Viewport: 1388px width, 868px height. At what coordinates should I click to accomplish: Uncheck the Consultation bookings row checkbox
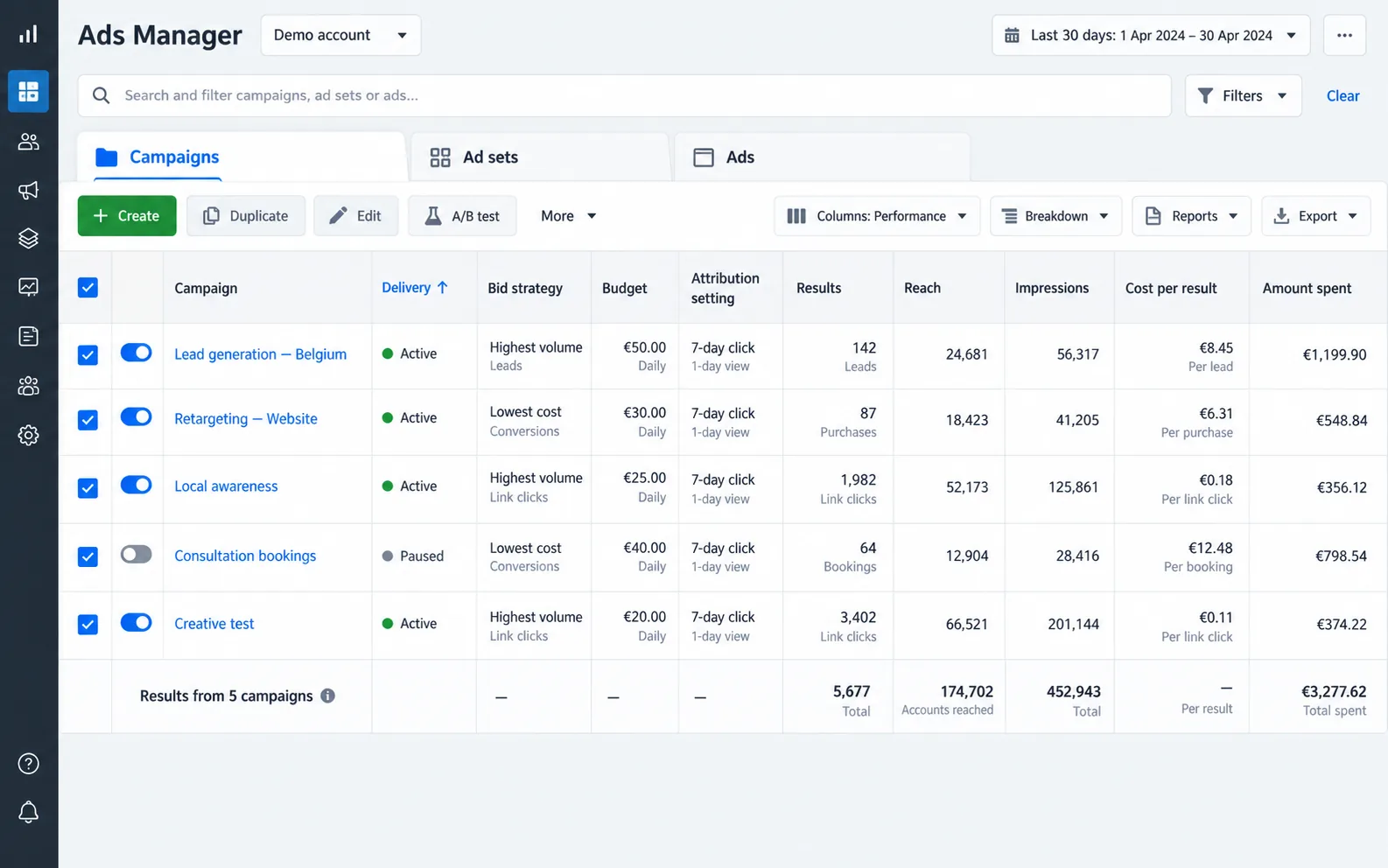coord(88,556)
